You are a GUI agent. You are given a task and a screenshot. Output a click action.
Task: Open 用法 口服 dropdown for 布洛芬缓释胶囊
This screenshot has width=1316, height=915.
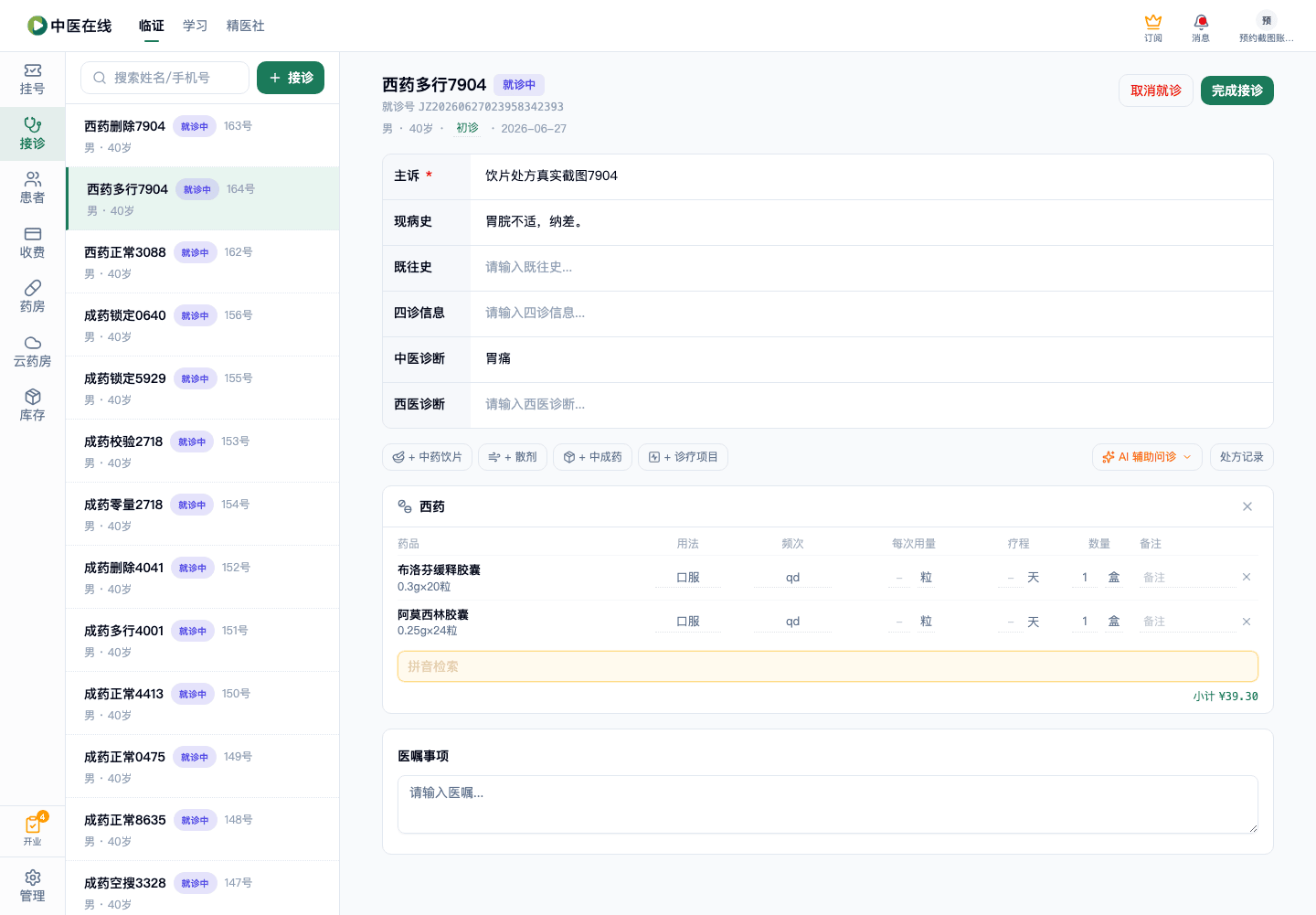(x=688, y=578)
